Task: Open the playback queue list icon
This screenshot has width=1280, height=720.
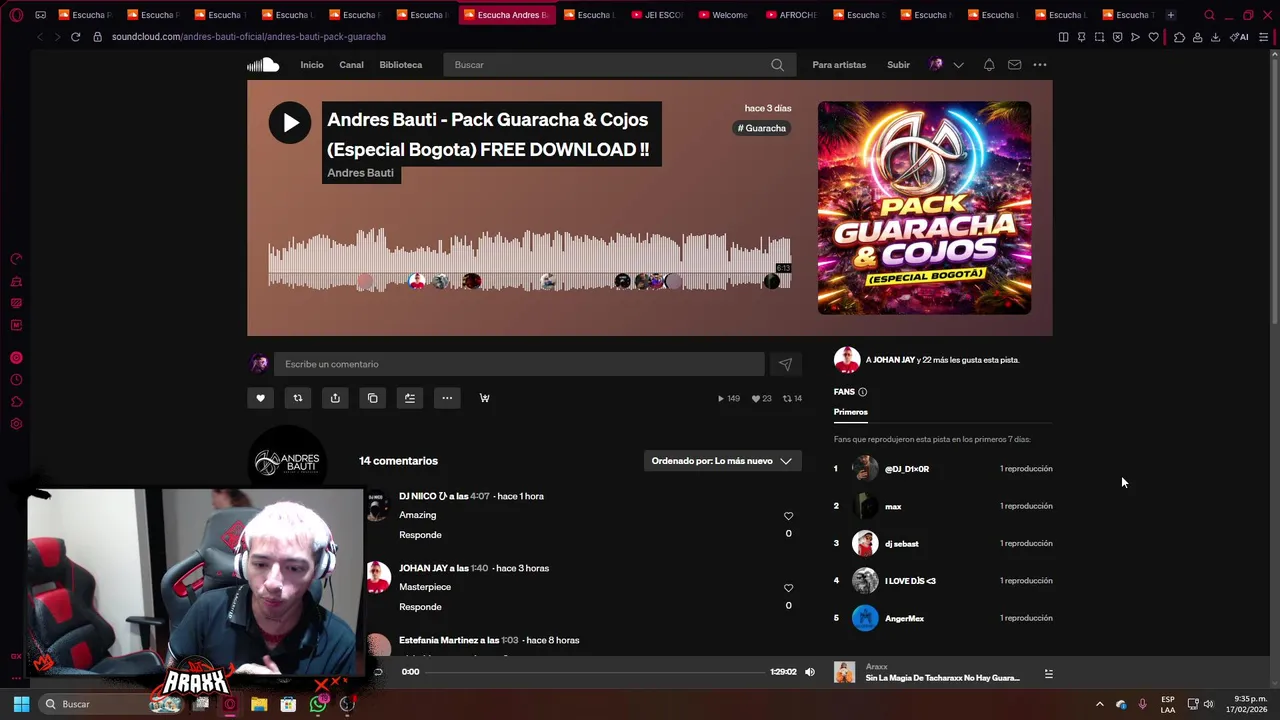Action: (1048, 673)
